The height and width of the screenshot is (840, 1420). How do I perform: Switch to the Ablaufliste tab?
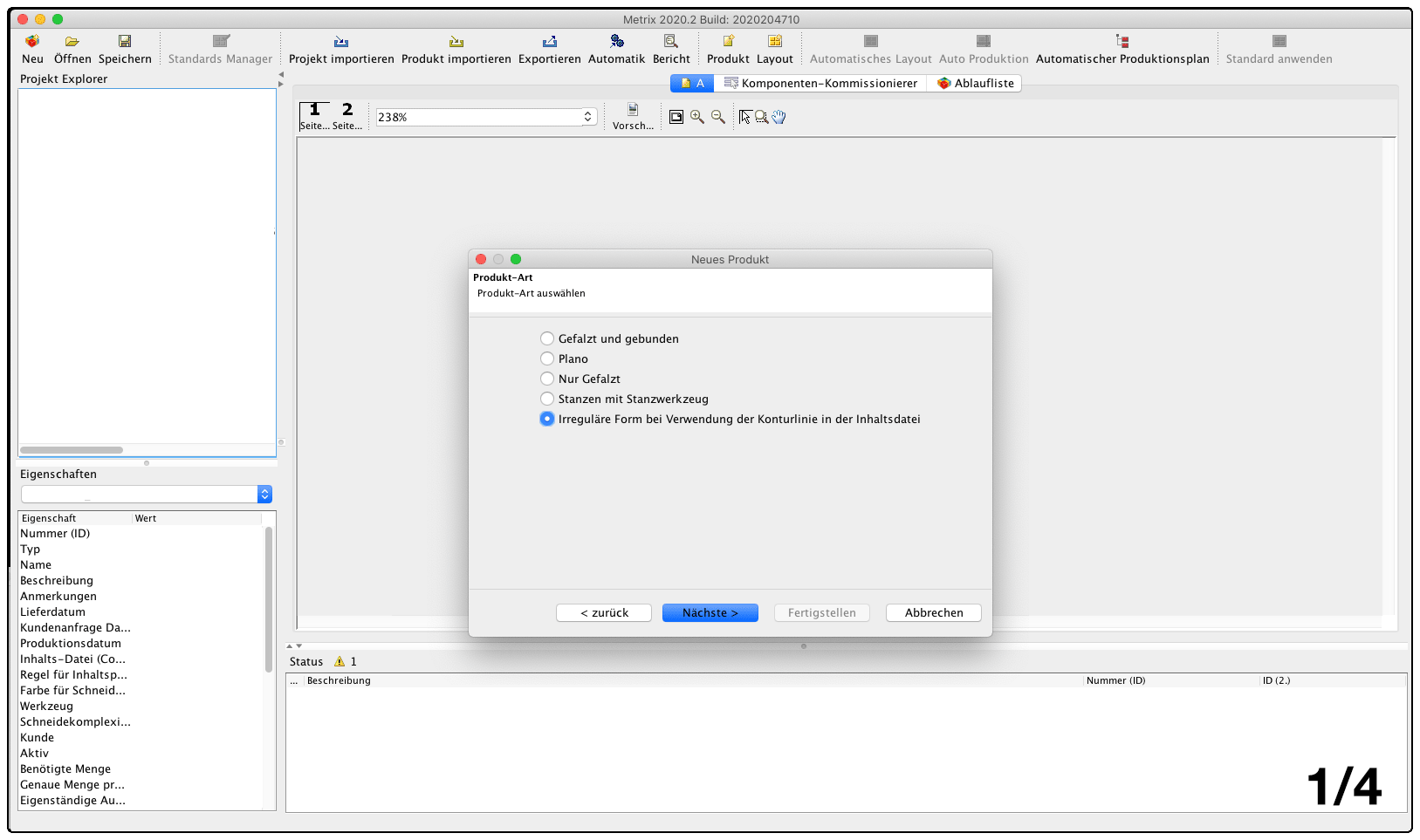tap(974, 83)
